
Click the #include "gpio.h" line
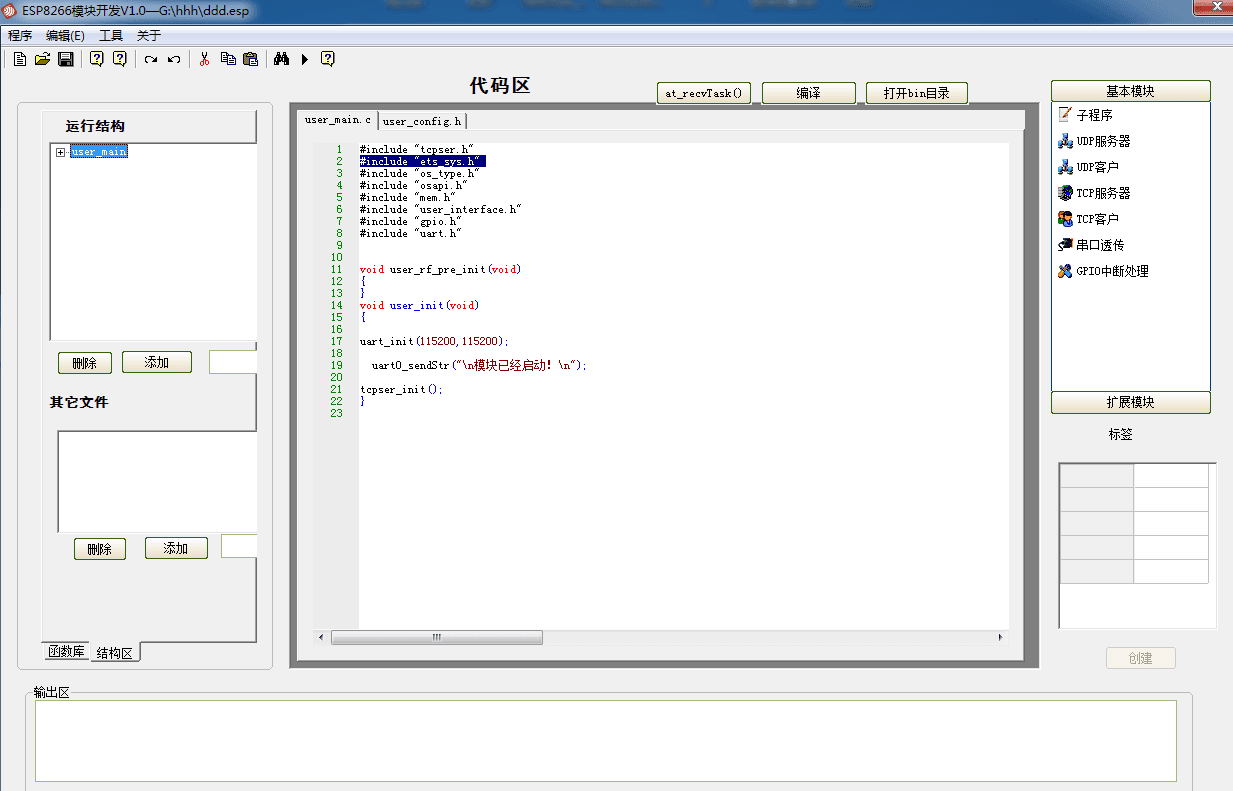pos(410,221)
